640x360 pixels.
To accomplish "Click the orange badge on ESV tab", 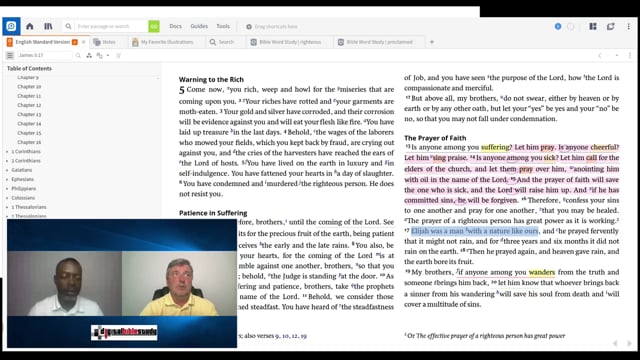I will [75, 42].
